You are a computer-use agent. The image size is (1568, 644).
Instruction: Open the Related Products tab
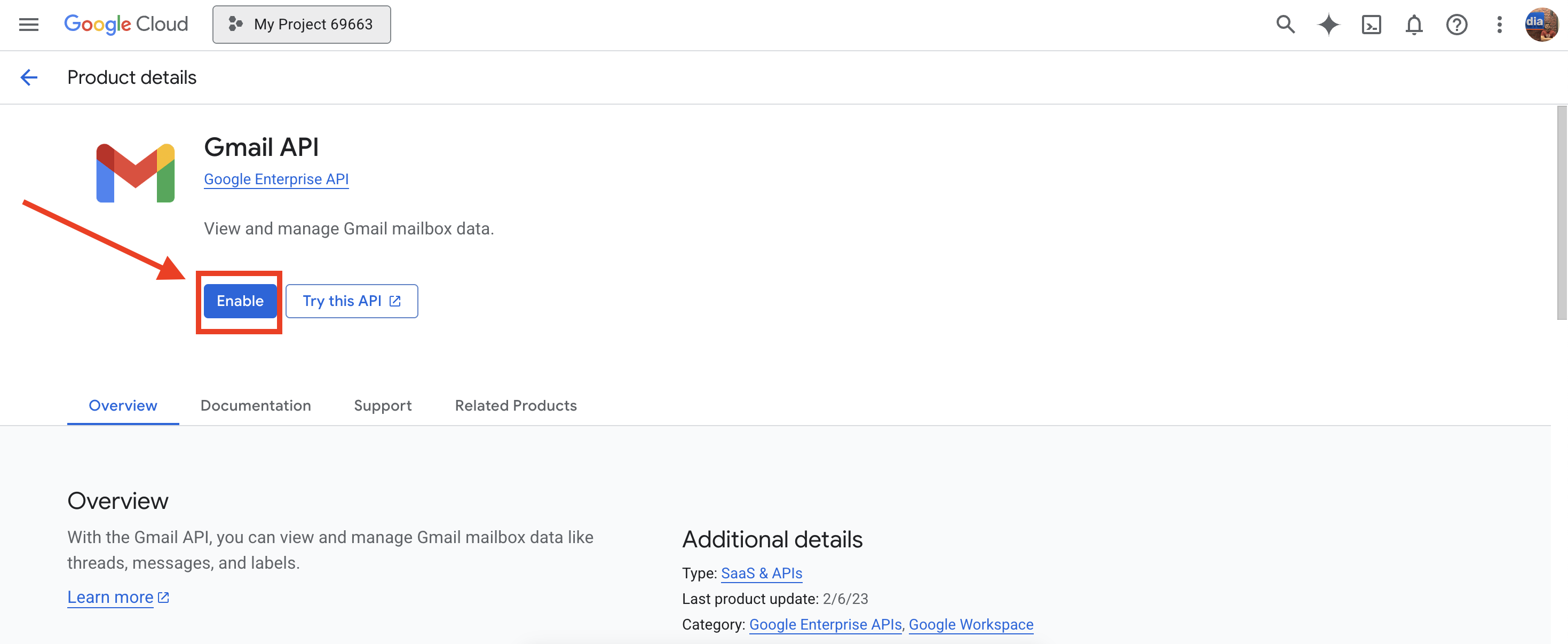click(516, 406)
